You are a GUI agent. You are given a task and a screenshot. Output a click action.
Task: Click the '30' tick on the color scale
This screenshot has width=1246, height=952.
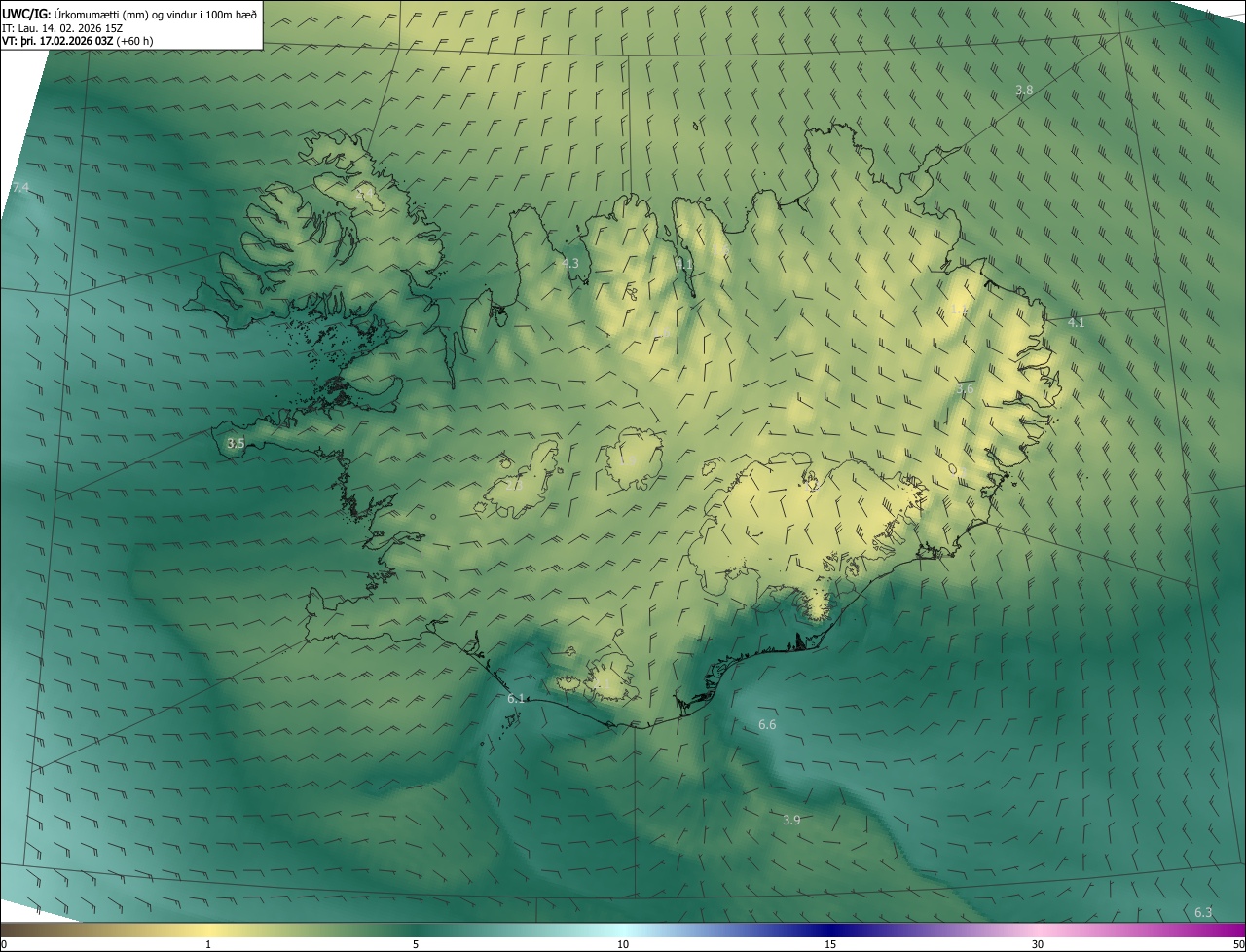tap(1038, 944)
